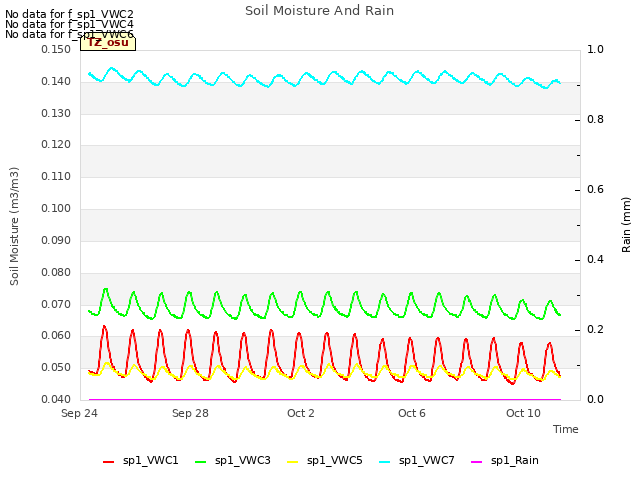Click the chart title Soil Moisture And Rain
The width and height of the screenshot is (640, 480).
click(320, 11)
